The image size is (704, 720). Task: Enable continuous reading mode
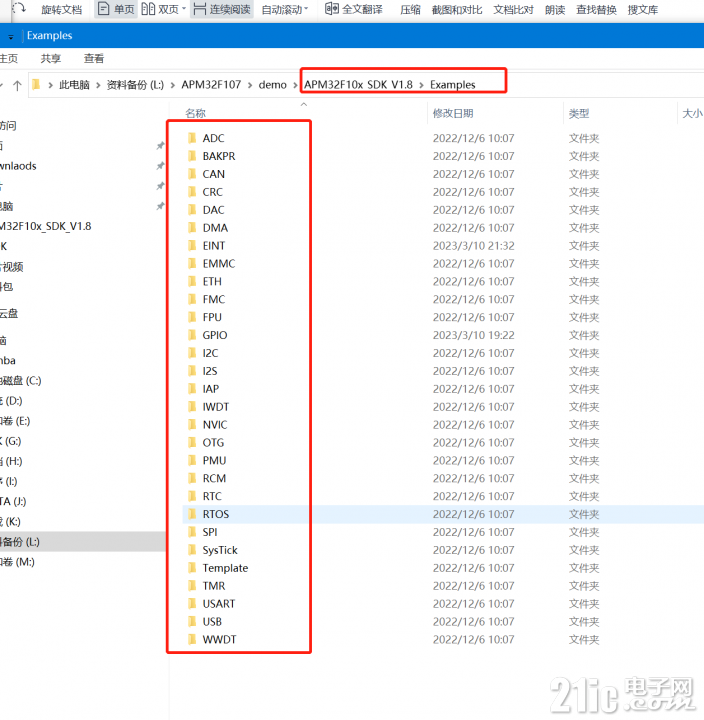222,9
